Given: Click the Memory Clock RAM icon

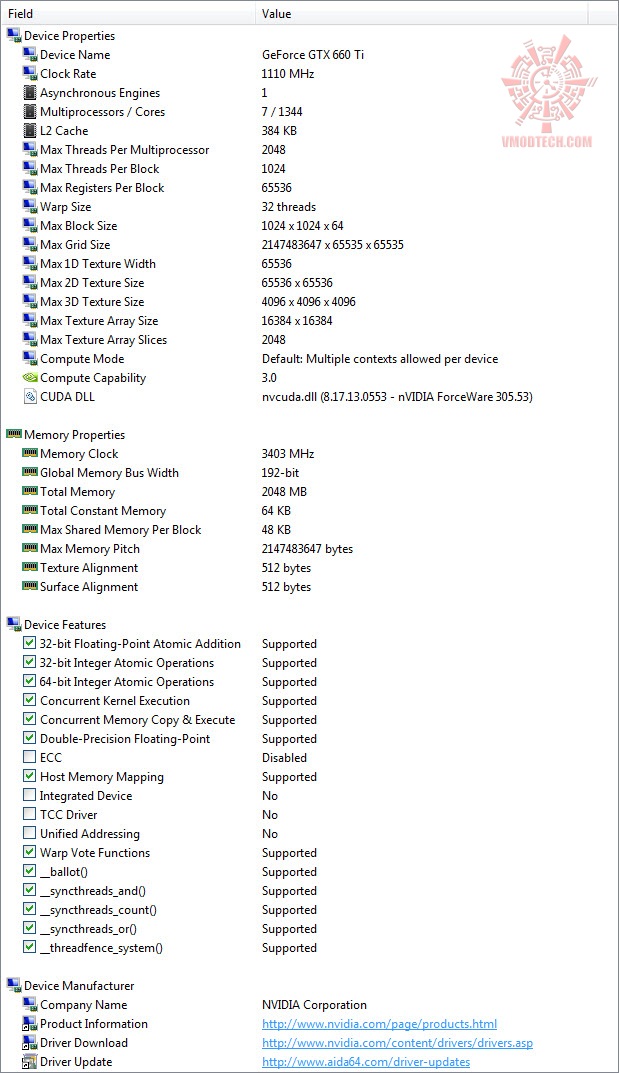Looking at the screenshot, I should click(29, 453).
